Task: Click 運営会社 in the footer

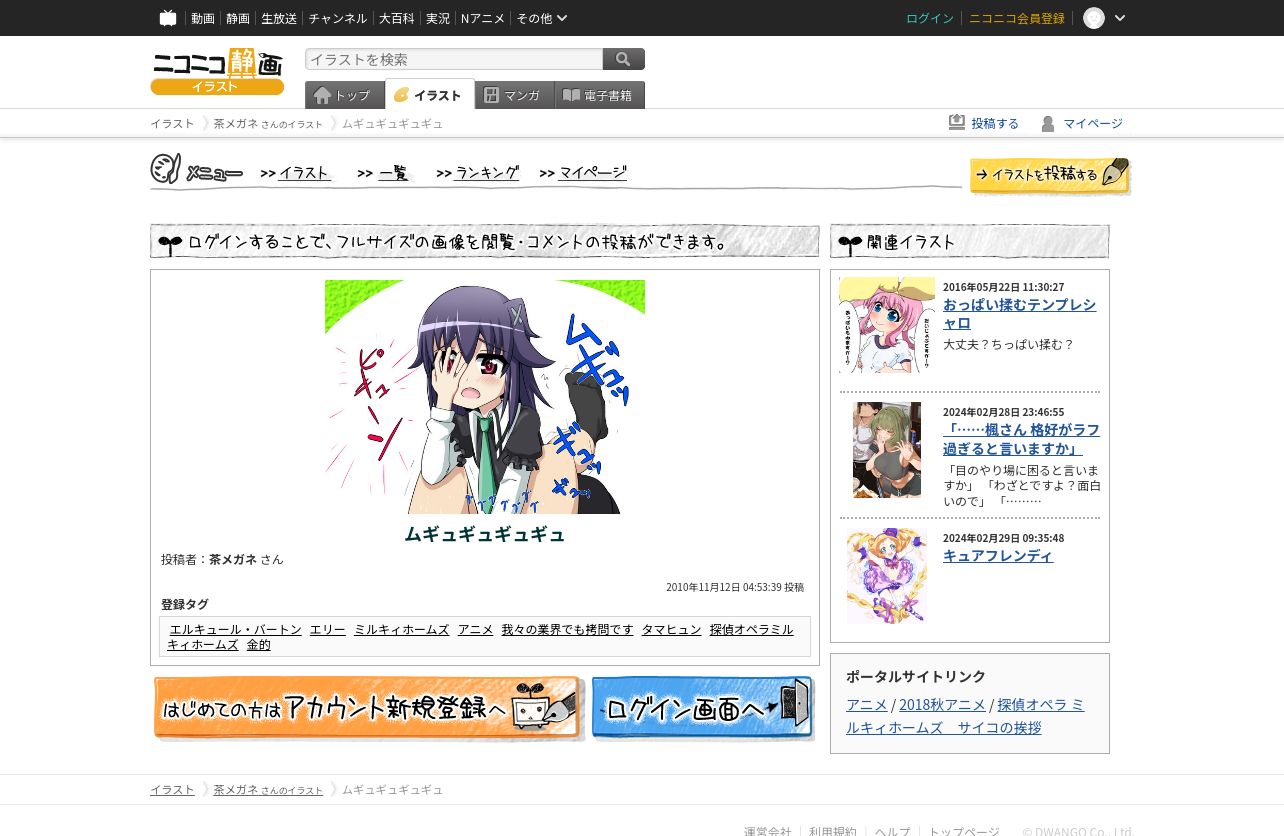Action: coord(768,832)
